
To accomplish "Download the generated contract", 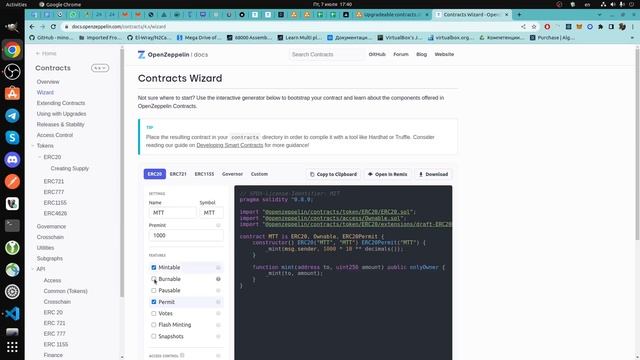I will click(433, 174).
